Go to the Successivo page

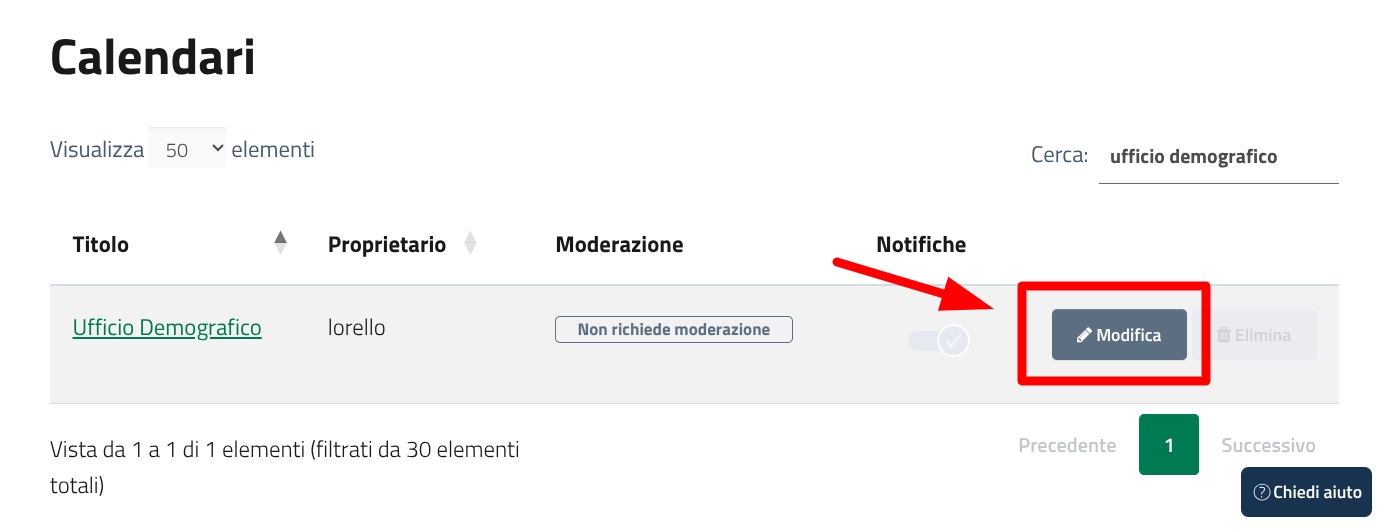coord(1268,445)
